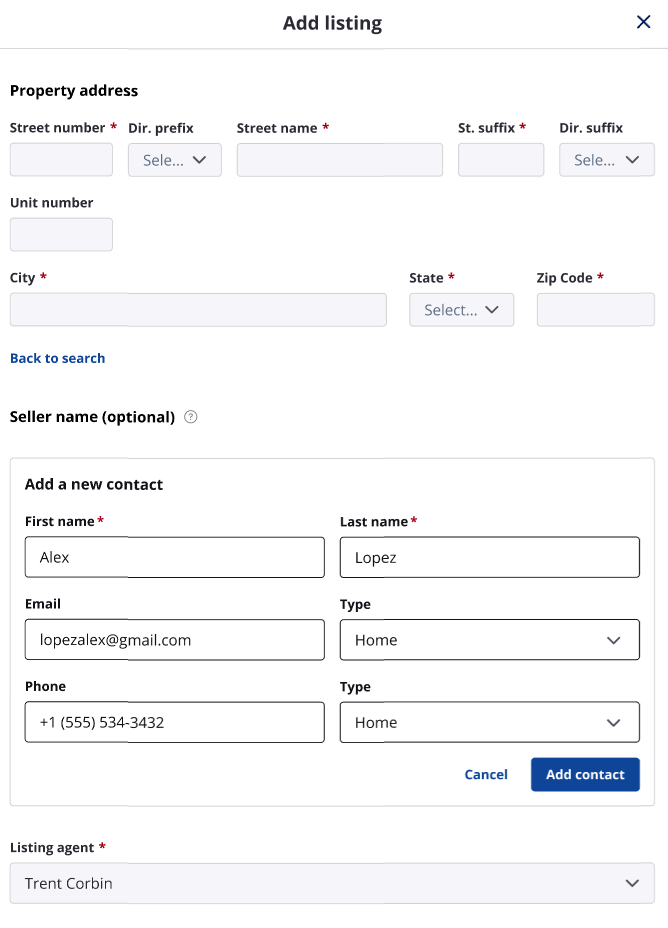Open the Dir. suffix dropdown

tap(606, 160)
